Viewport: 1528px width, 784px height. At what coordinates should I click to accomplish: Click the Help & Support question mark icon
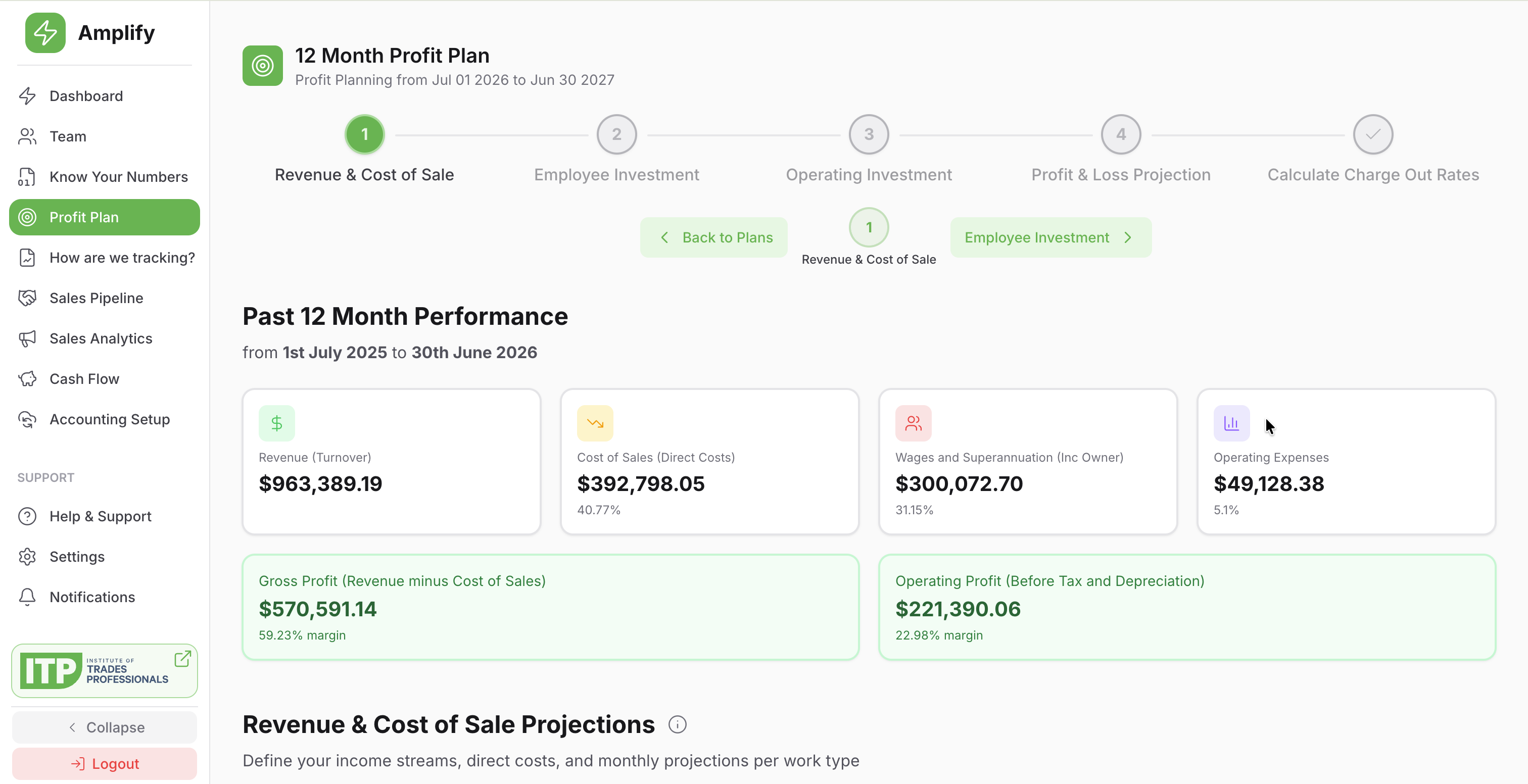click(27, 517)
